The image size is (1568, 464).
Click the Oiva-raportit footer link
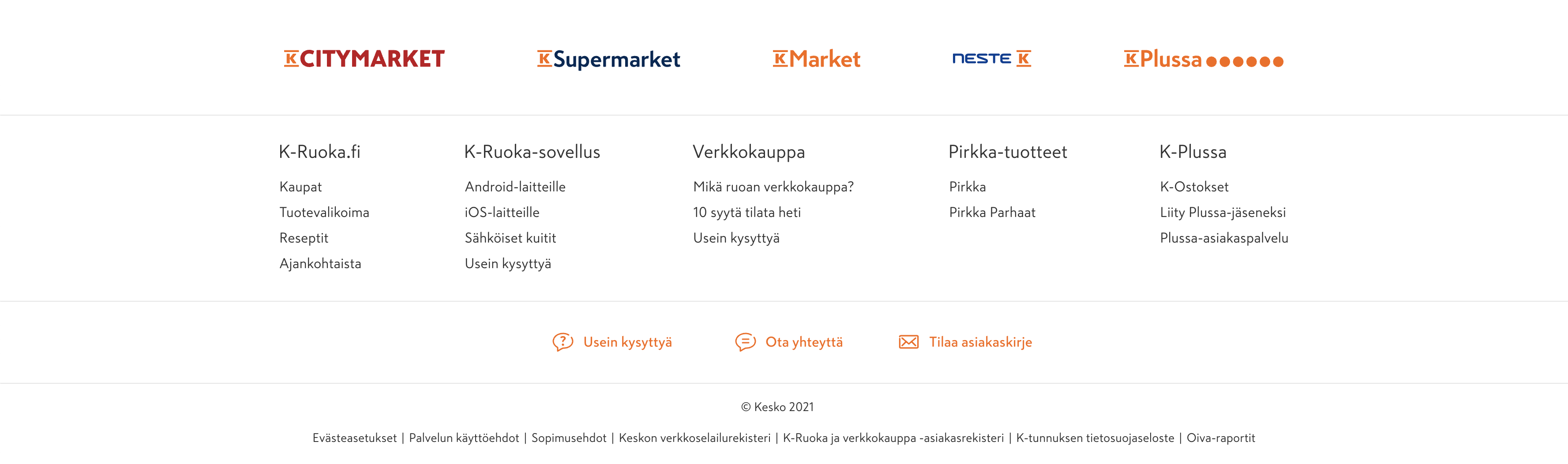coord(1220,438)
